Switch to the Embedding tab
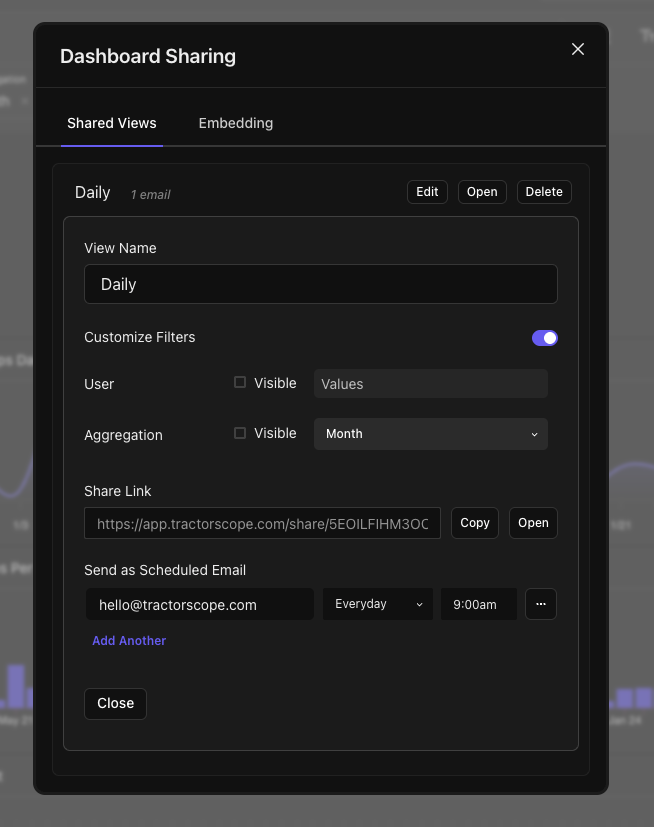Viewport: 654px width, 827px height. [235, 123]
